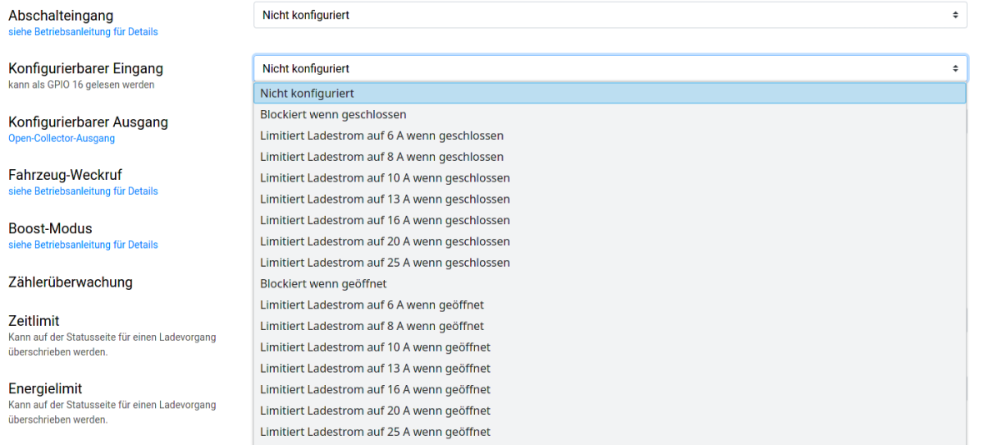Select limit 20 A wenn geöffnet
Image resolution: width=1000 pixels, height=445 pixels.
375,410
